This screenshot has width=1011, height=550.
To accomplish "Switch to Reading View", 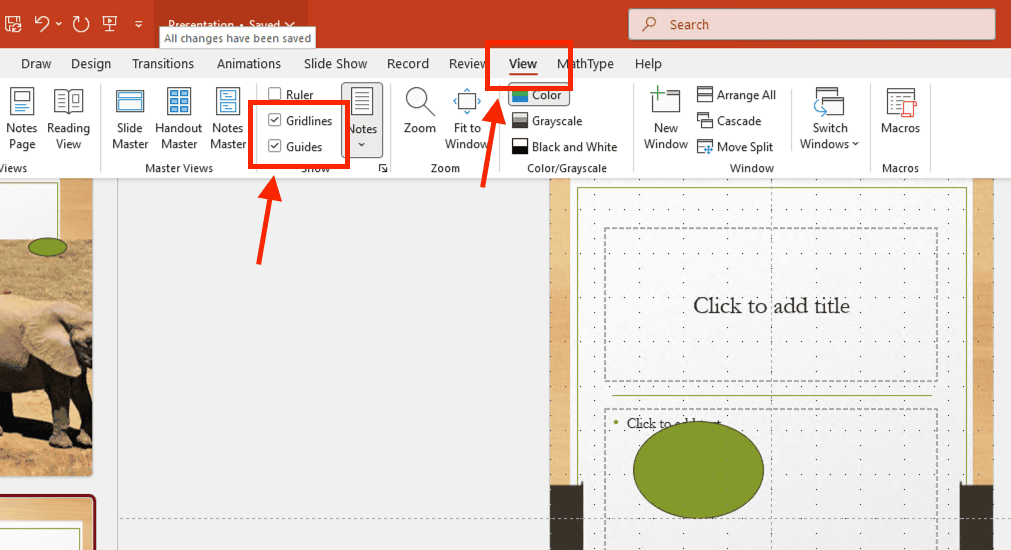I will point(68,118).
